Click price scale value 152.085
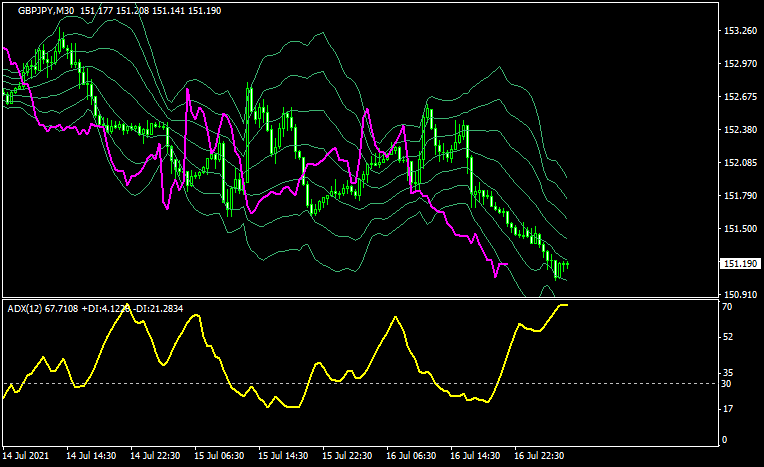Screen dimensions: 764x467 tap(741, 163)
